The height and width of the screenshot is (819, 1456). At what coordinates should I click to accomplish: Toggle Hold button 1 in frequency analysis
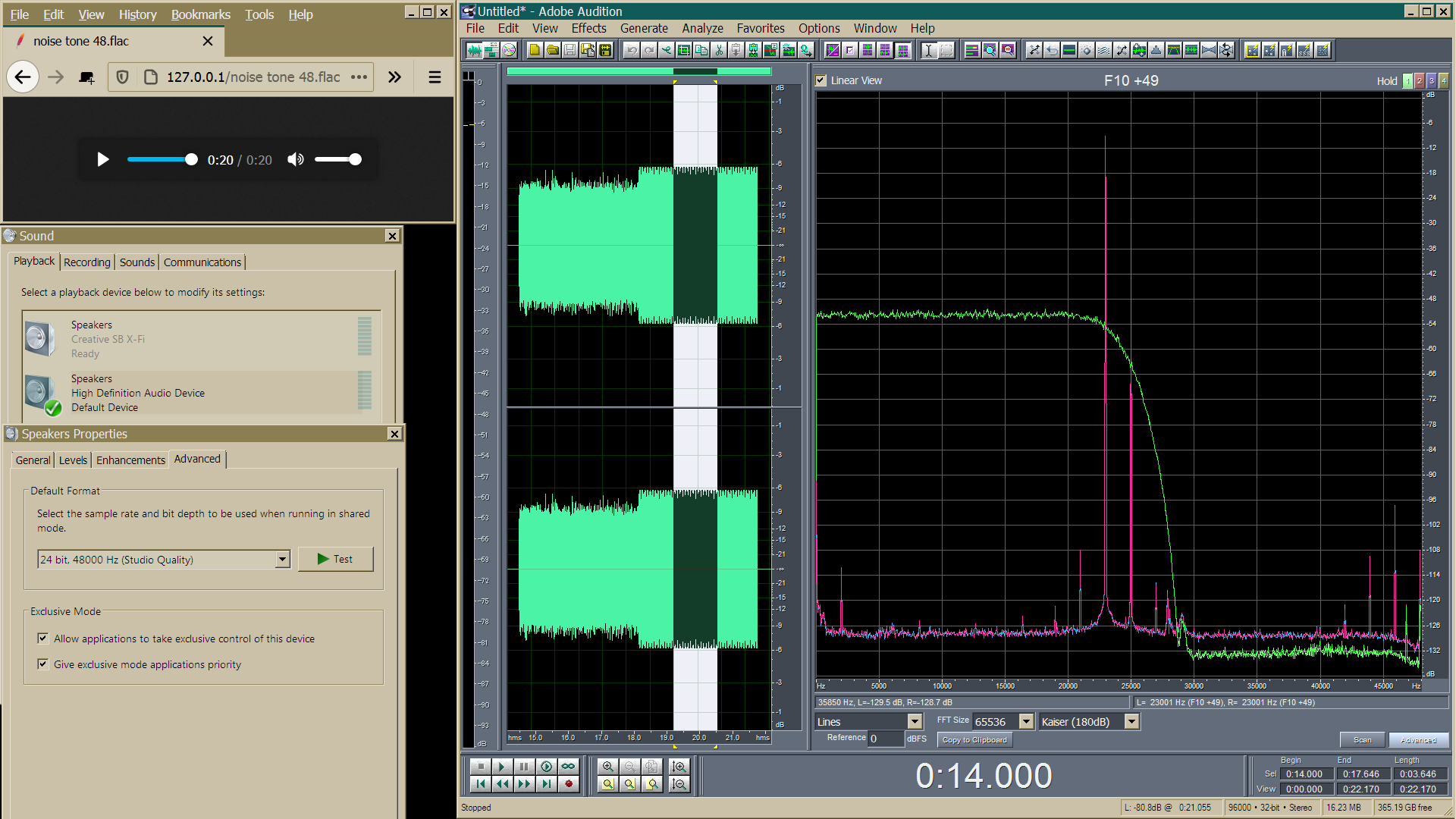tap(1408, 80)
